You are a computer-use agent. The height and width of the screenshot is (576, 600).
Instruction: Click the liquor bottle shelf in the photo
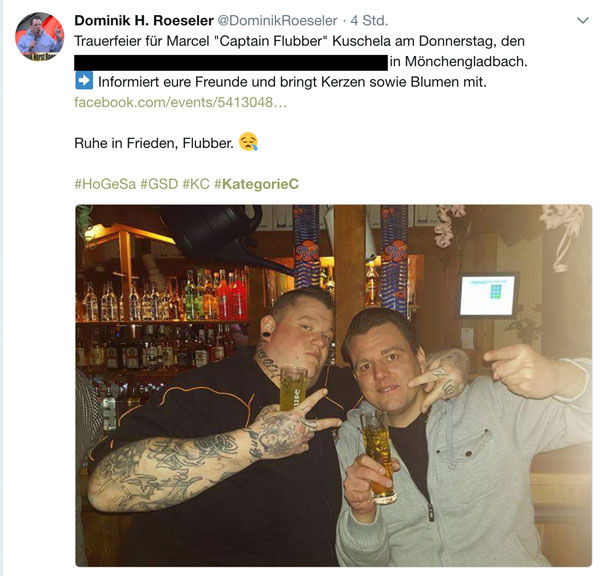[x=163, y=321]
